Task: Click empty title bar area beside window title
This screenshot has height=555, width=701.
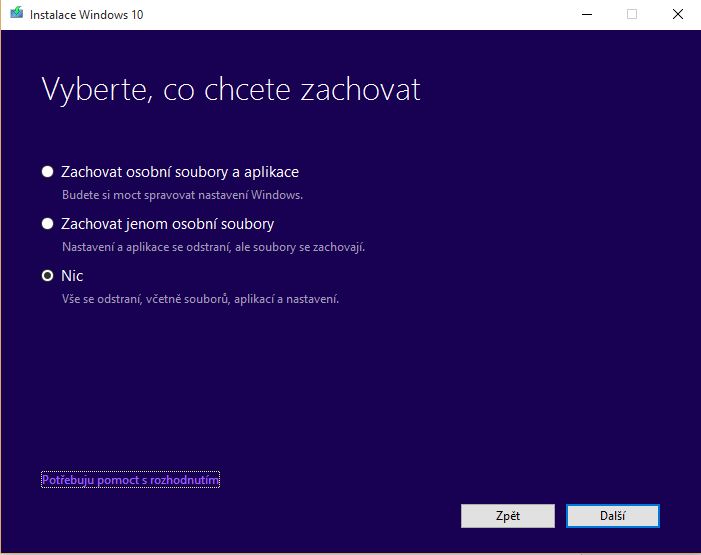Action: click(358, 14)
